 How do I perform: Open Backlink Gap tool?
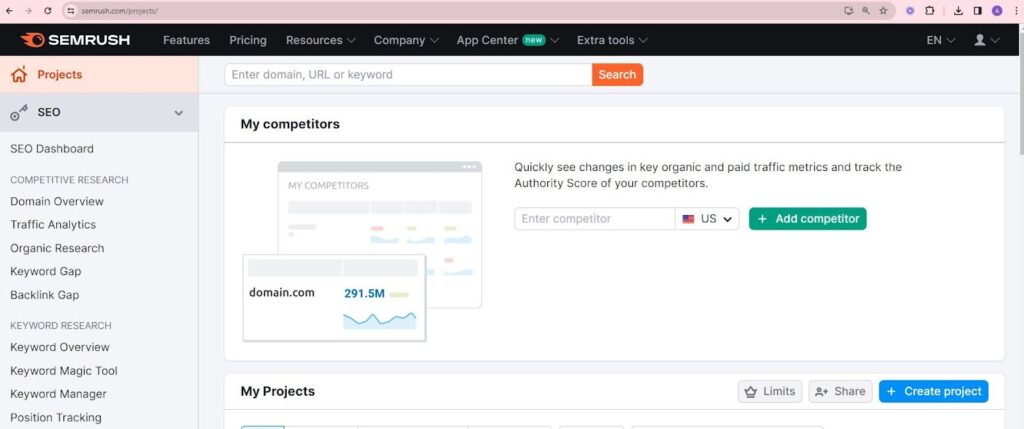[x=44, y=295]
